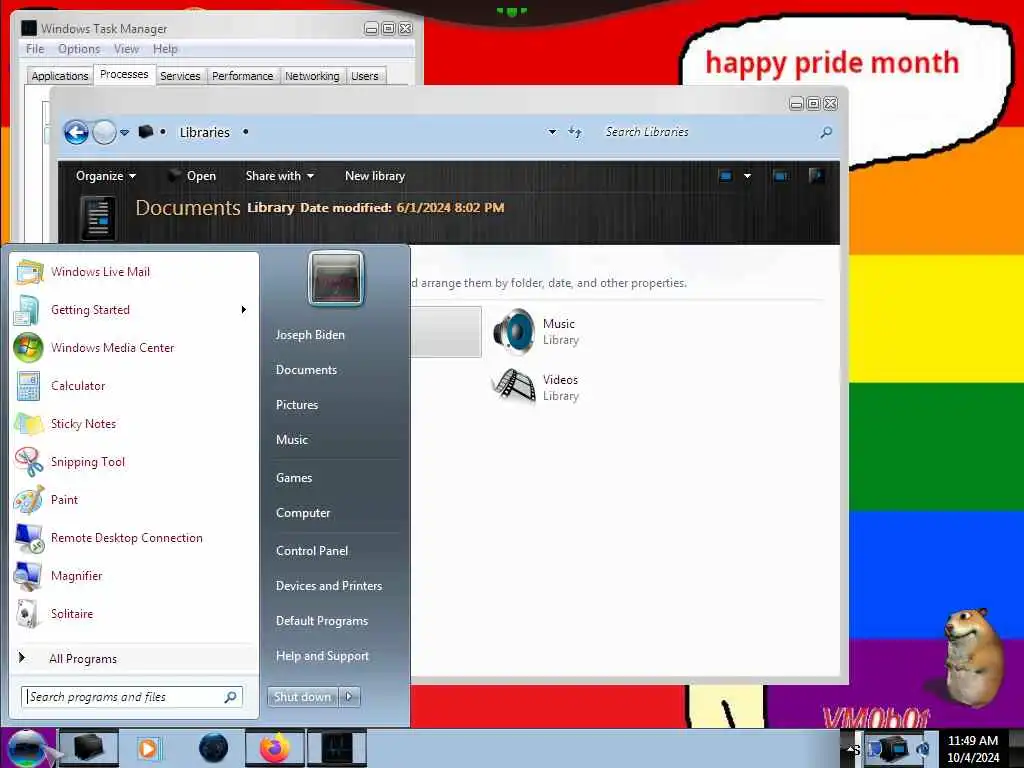Image resolution: width=1024 pixels, height=768 pixels.
Task: Click the black folder taskbar button
Action: [89, 748]
